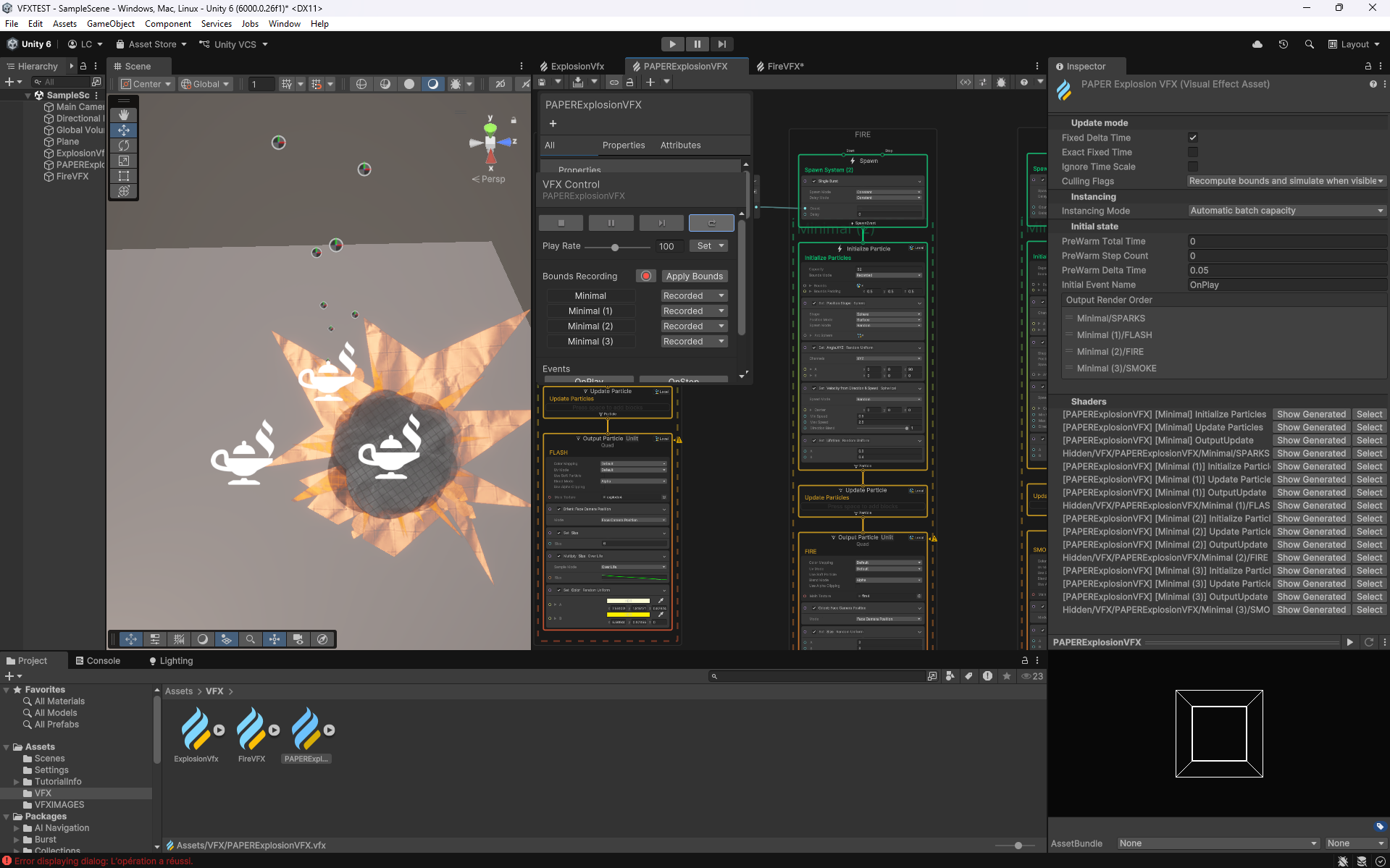Select the Rect transform tool
Image resolution: width=1390 pixels, height=868 pixels.
pyautogui.click(x=124, y=176)
